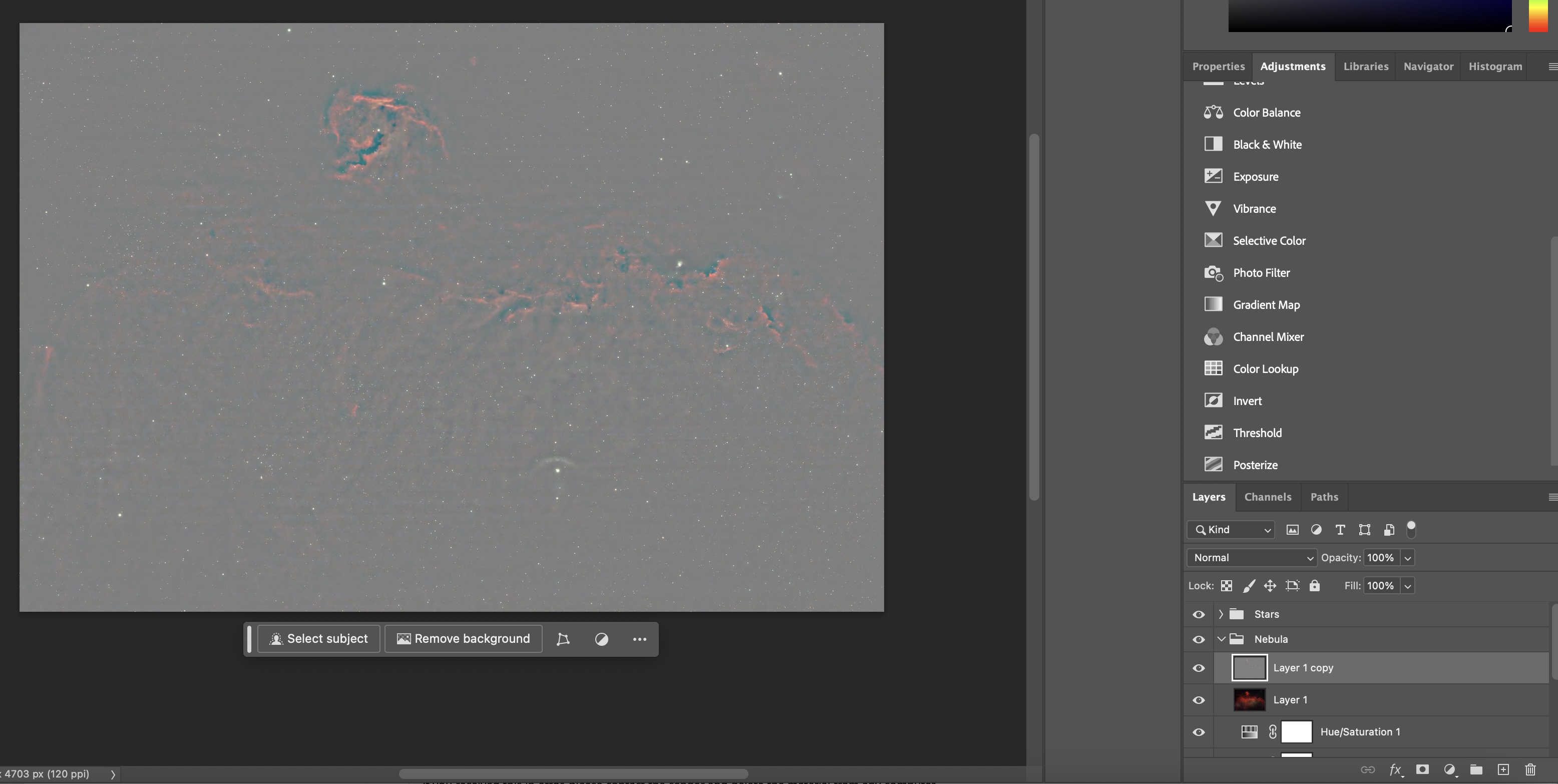Create a new layer with plus icon

tap(1503, 769)
